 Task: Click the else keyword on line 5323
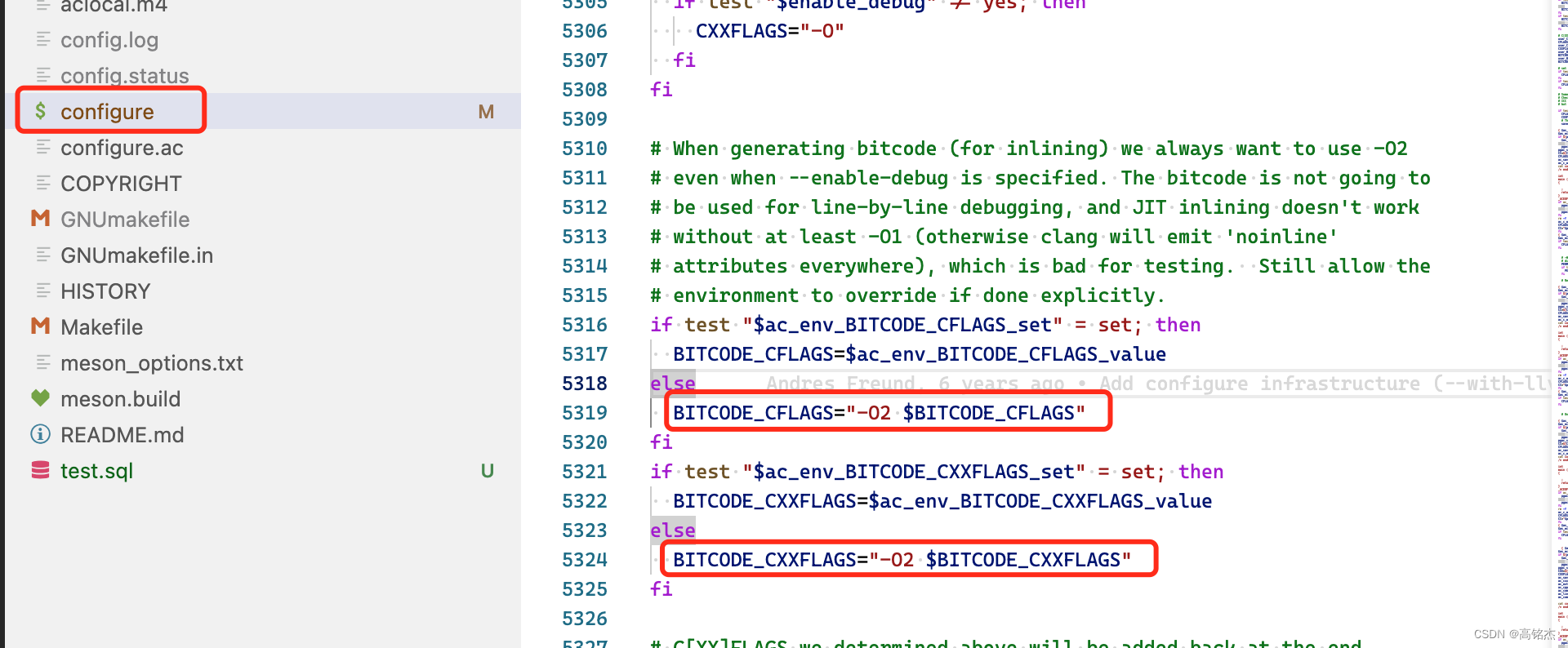(673, 530)
